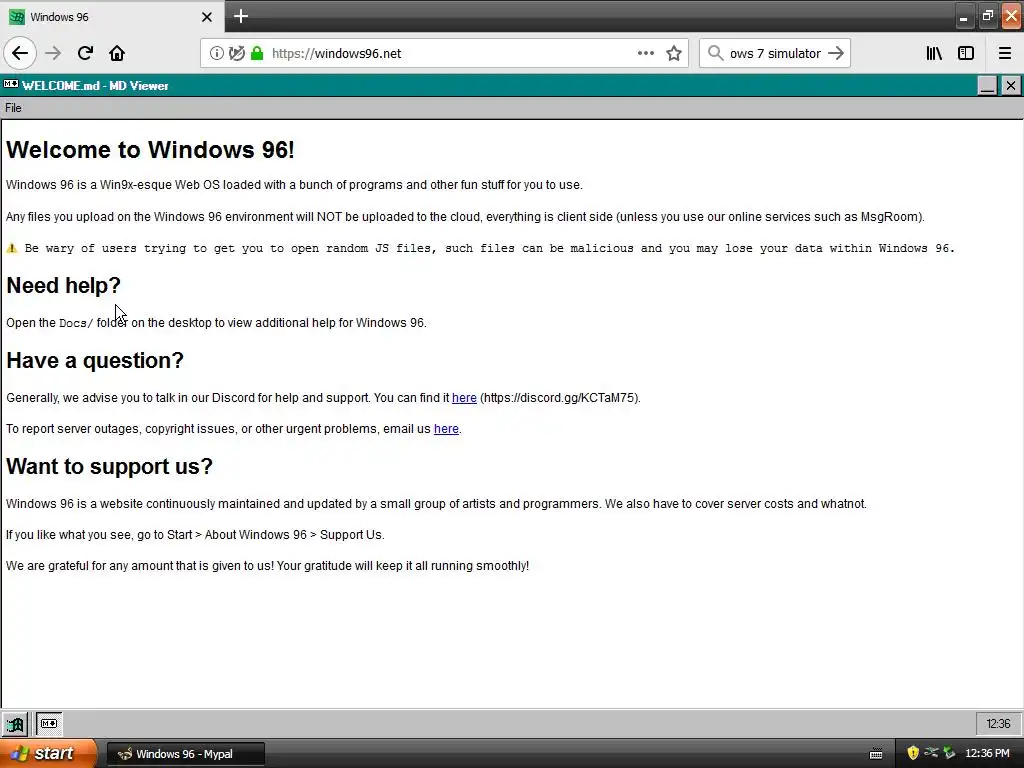This screenshot has width=1024, height=768.
Task: Open the File menu in MD Viewer
Action: point(13,108)
